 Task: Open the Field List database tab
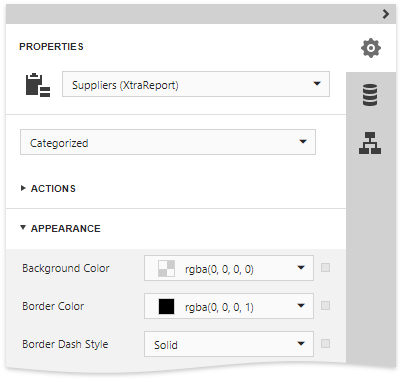tap(370, 95)
